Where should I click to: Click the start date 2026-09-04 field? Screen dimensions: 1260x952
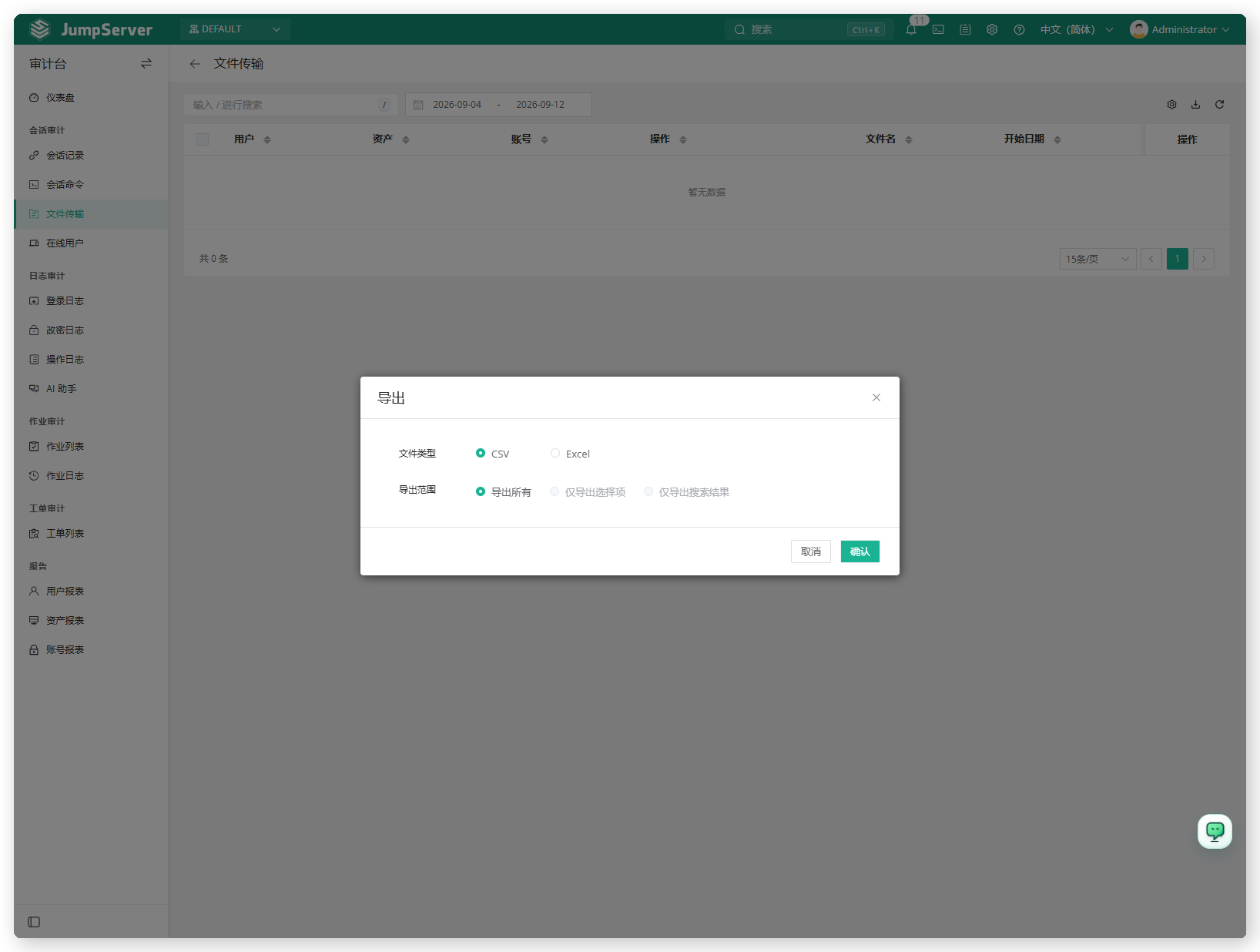[457, 105]
